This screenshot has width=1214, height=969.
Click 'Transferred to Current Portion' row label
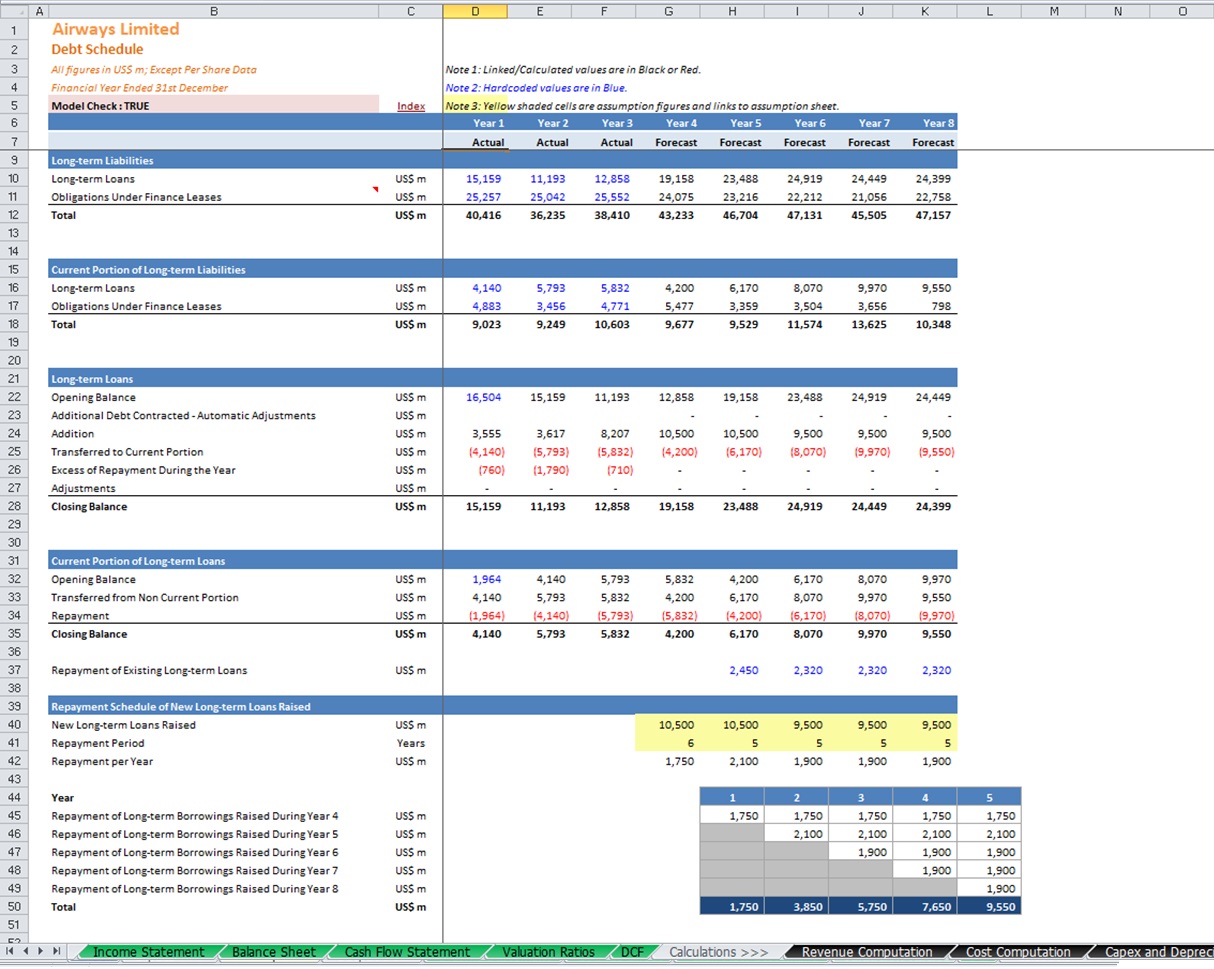click(127, 452)
